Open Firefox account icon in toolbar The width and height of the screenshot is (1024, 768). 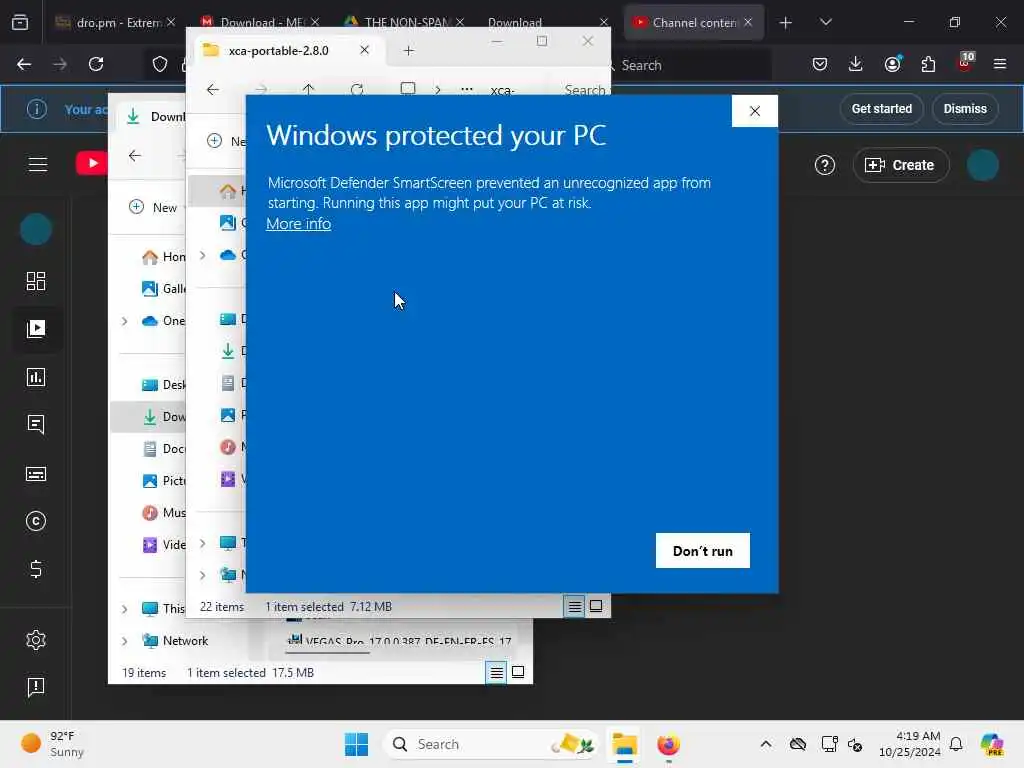coord(892,64)
